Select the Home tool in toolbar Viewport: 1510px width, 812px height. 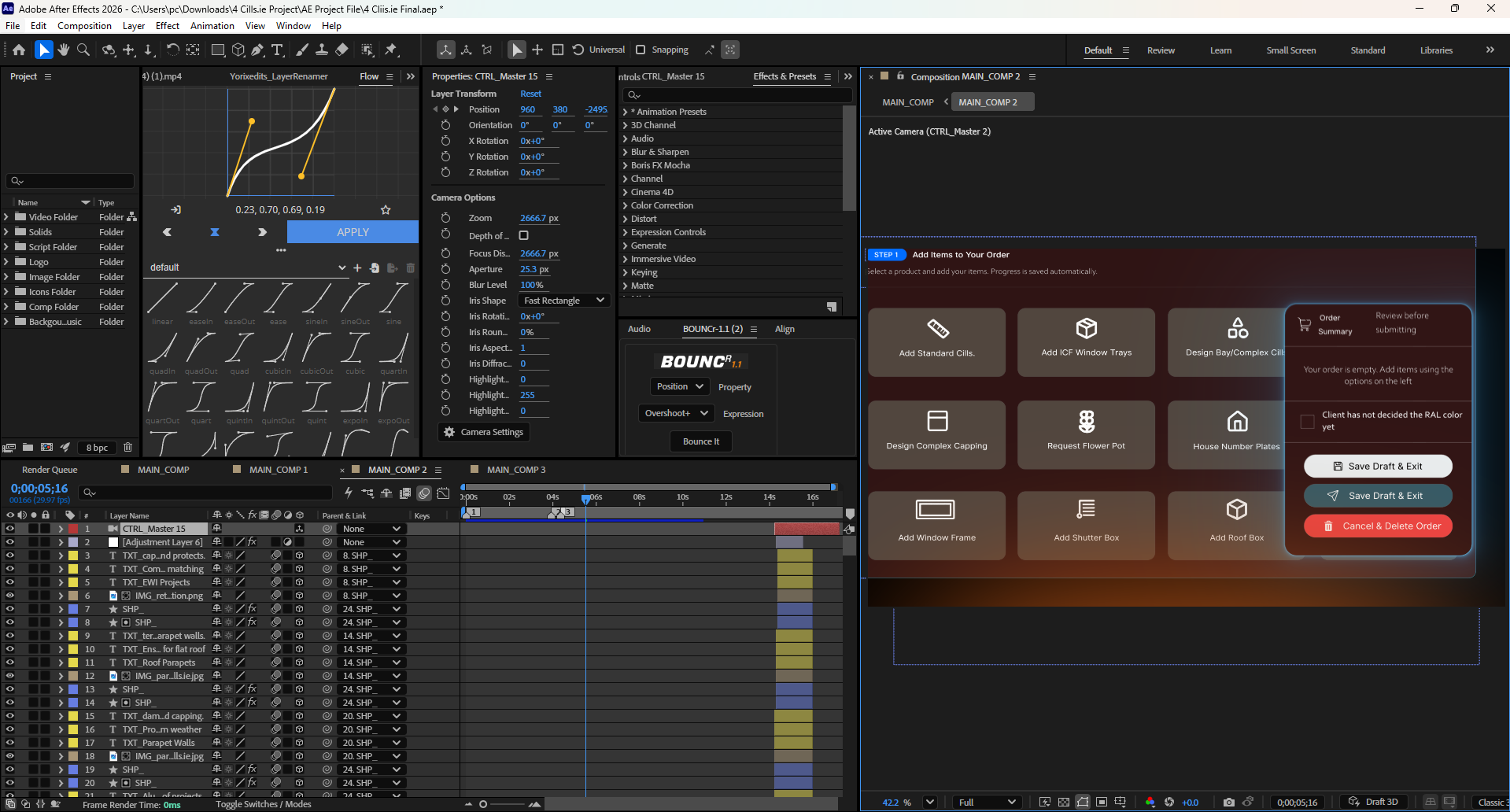click(x=19, y=50)
